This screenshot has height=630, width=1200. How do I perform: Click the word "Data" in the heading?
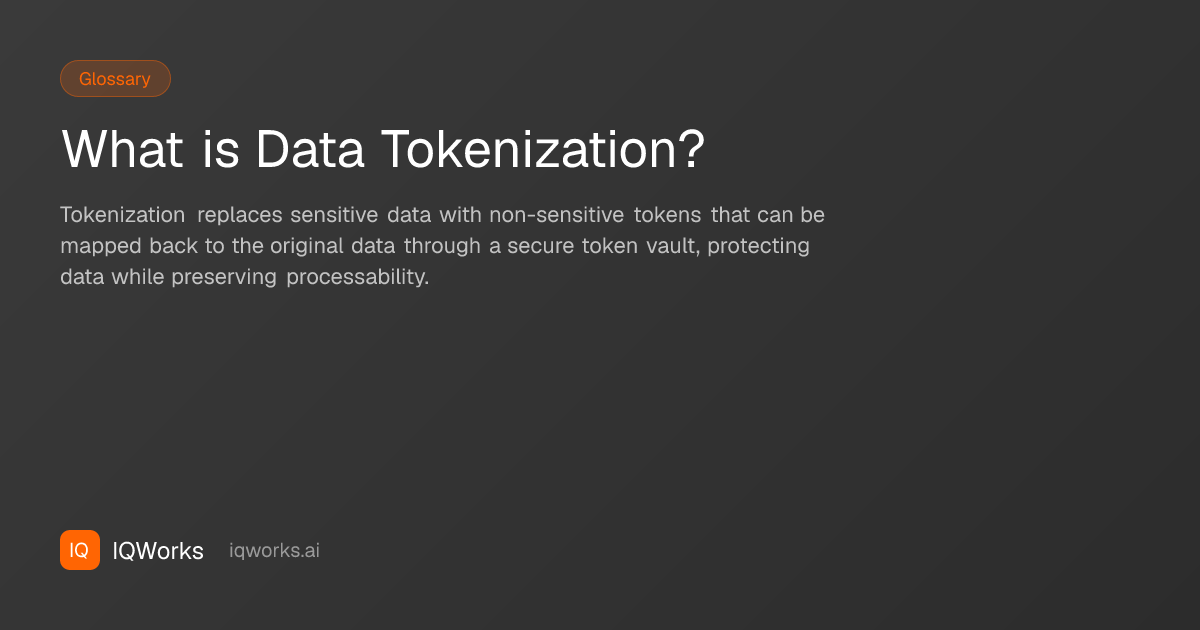(309, 150)
